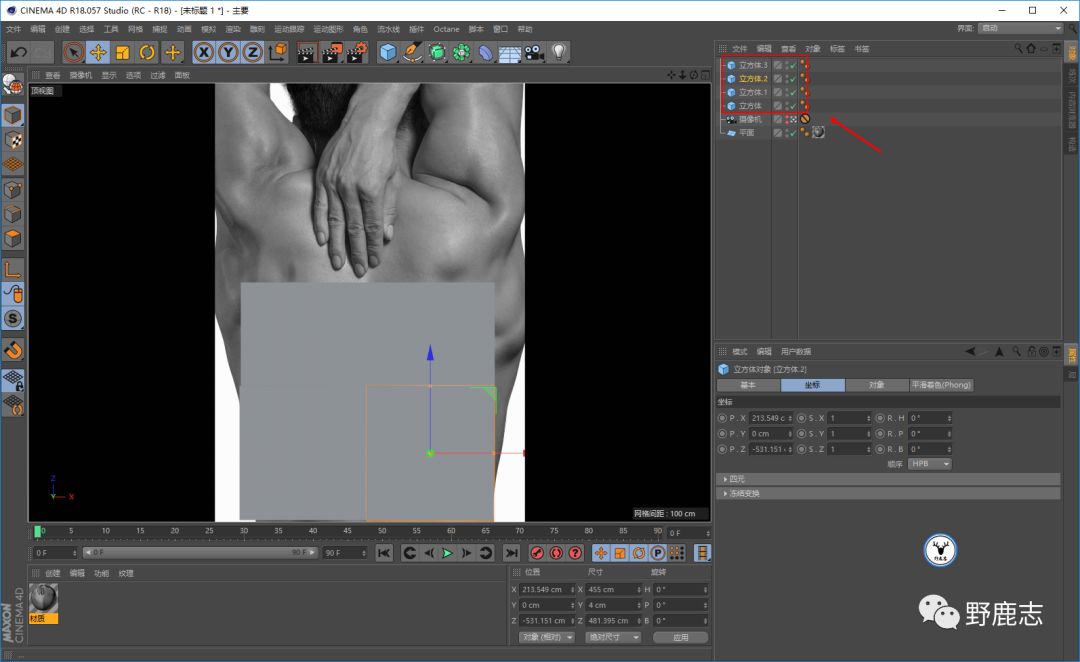The width and height of the screenshot is (1080, 662).
Task: Click the floor grid object icon
Action: (x=510, y=52)
